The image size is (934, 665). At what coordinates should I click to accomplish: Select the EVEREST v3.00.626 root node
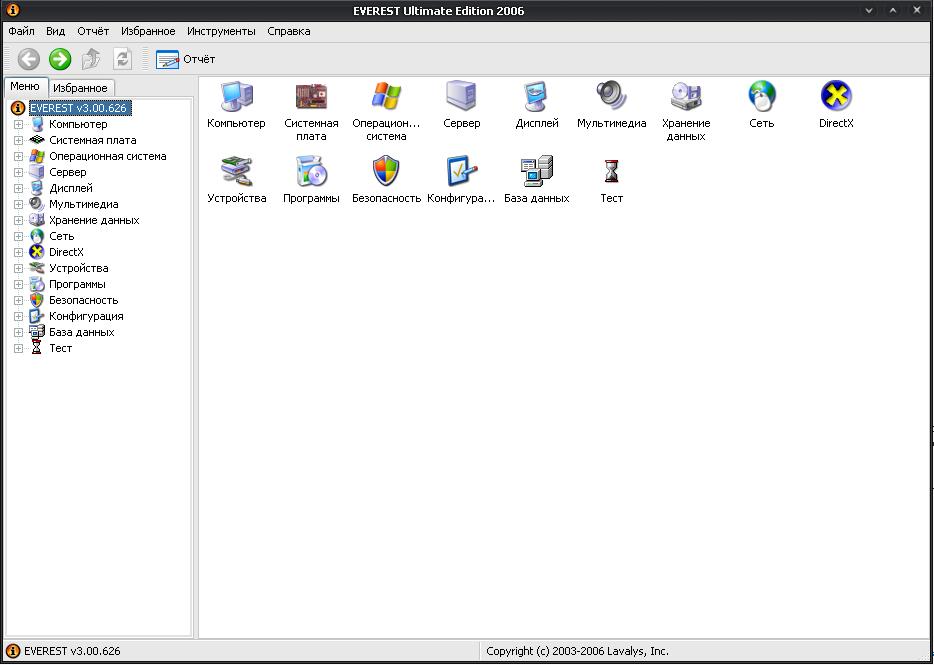click(79, 108)
